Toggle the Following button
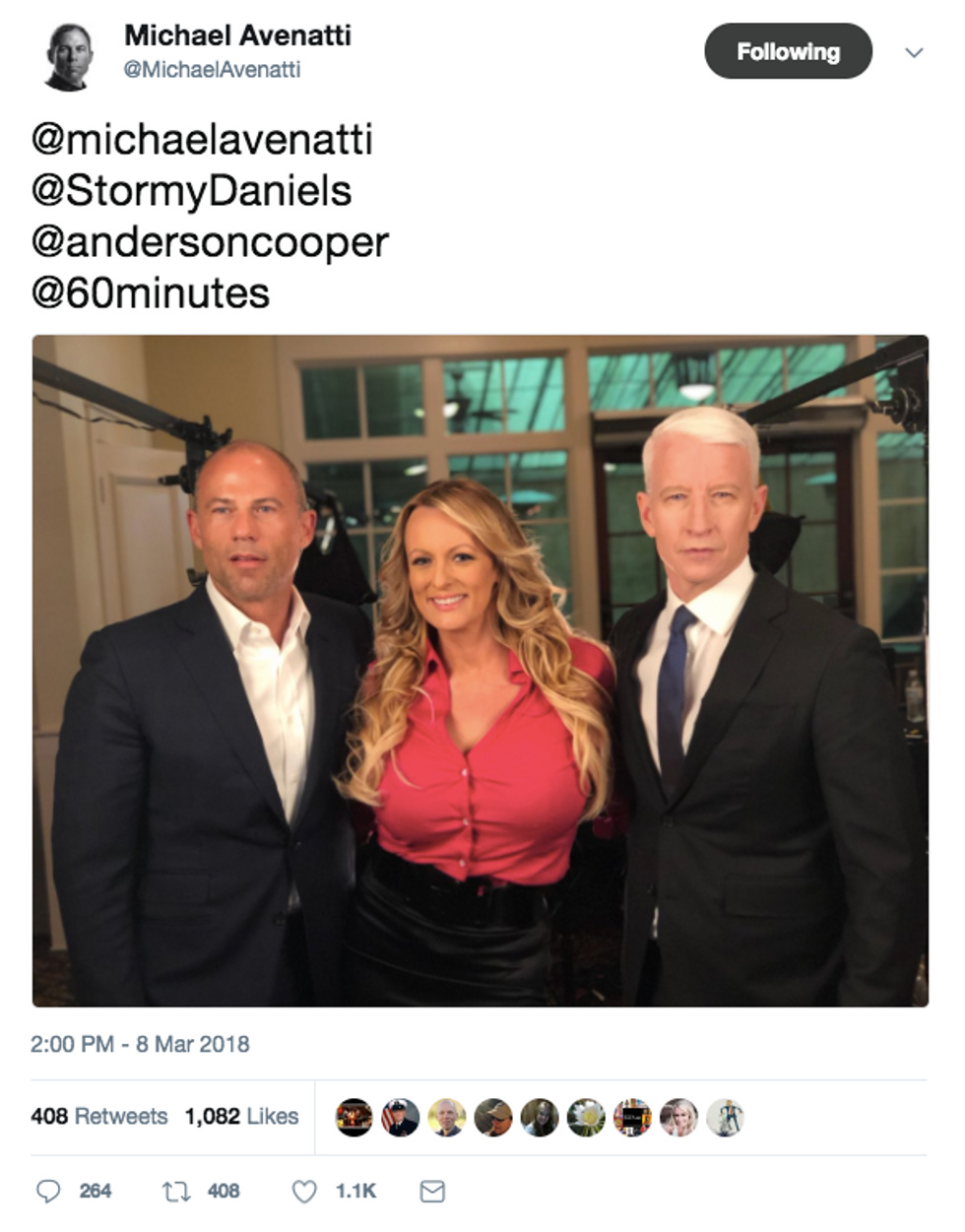This screenshot has width=965, height=1232. tap(788, 52)
